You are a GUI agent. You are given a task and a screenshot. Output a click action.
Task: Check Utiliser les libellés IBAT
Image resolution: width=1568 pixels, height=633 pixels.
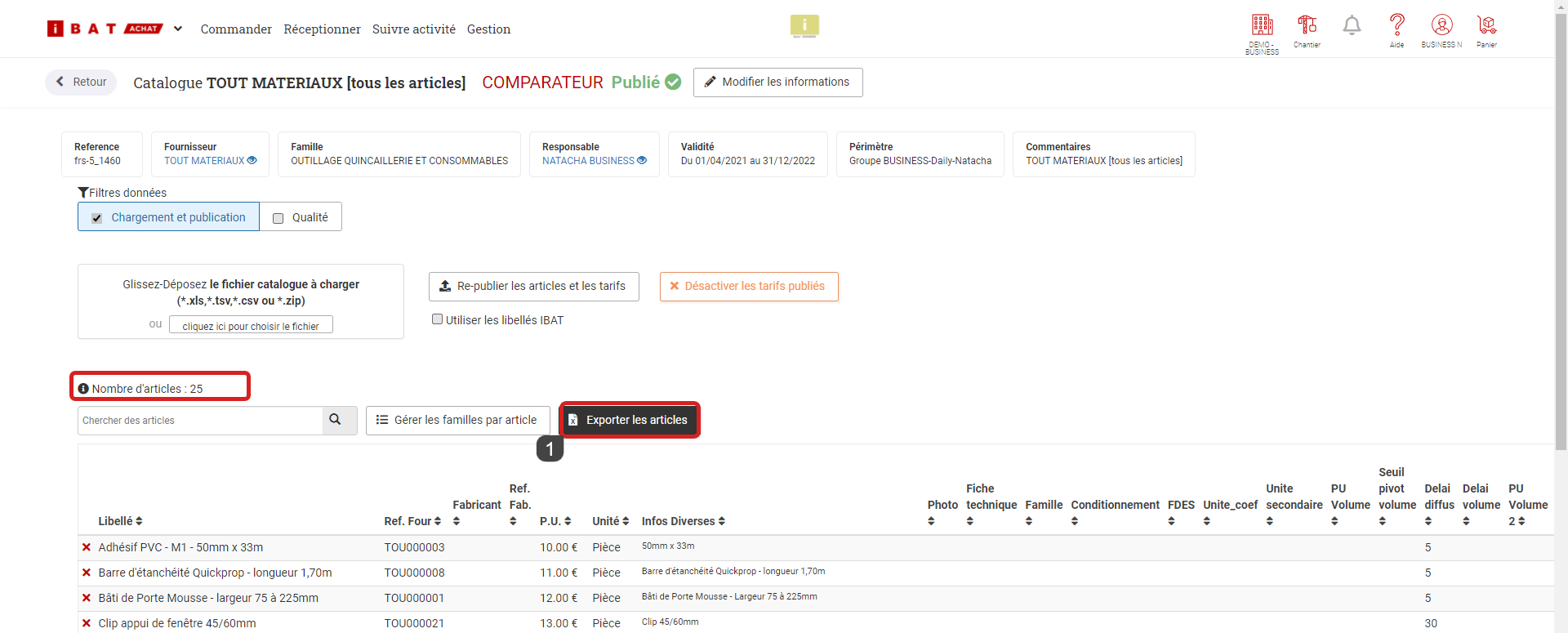coord(438,319)
